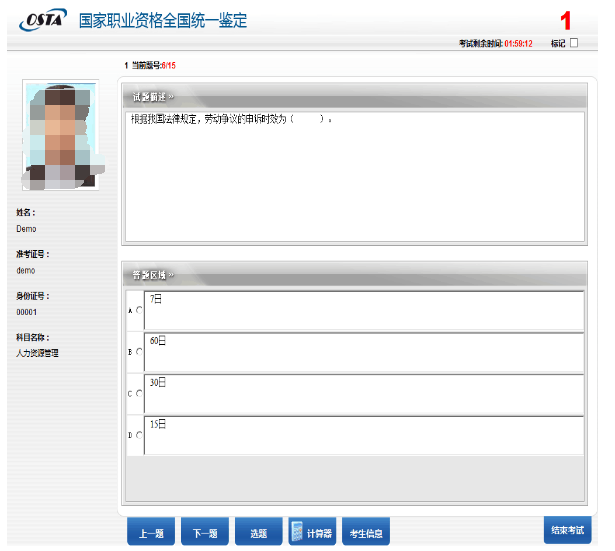The width and height of the screenshot is (615, 551).
Task: Go to next question with 下一题
Action: coord(206,533)
